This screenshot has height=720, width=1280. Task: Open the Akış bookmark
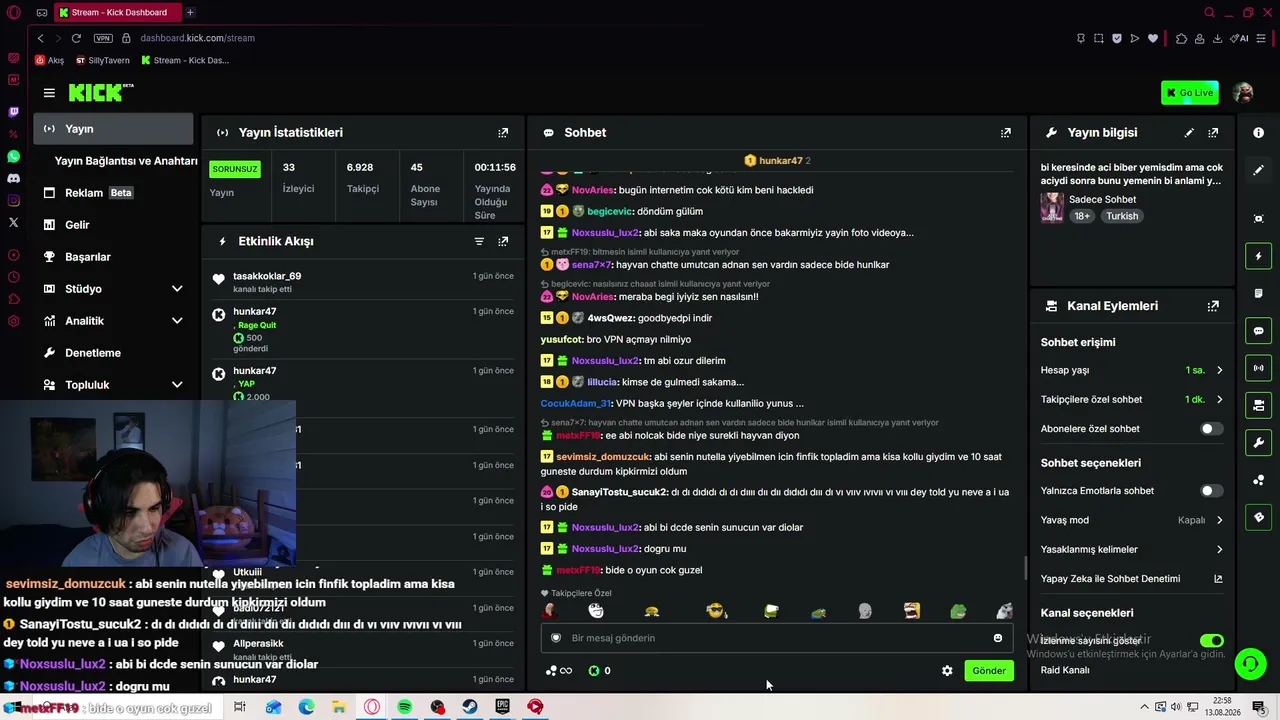click(49, 60)
